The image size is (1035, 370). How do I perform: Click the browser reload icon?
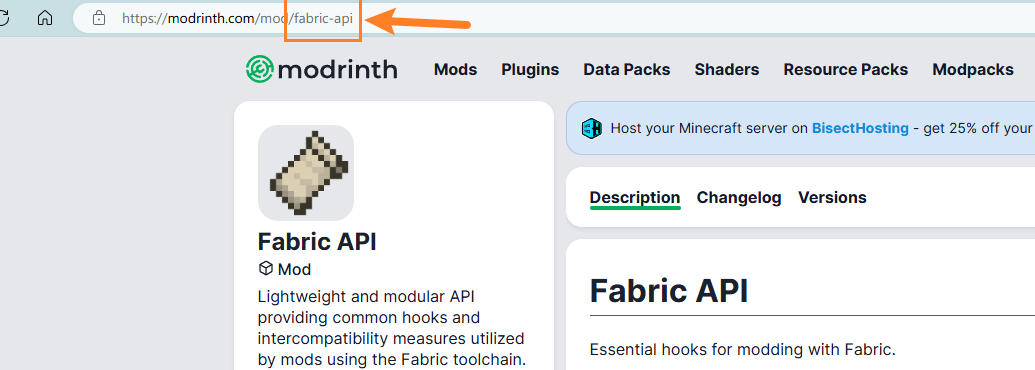tap(3, 18)
